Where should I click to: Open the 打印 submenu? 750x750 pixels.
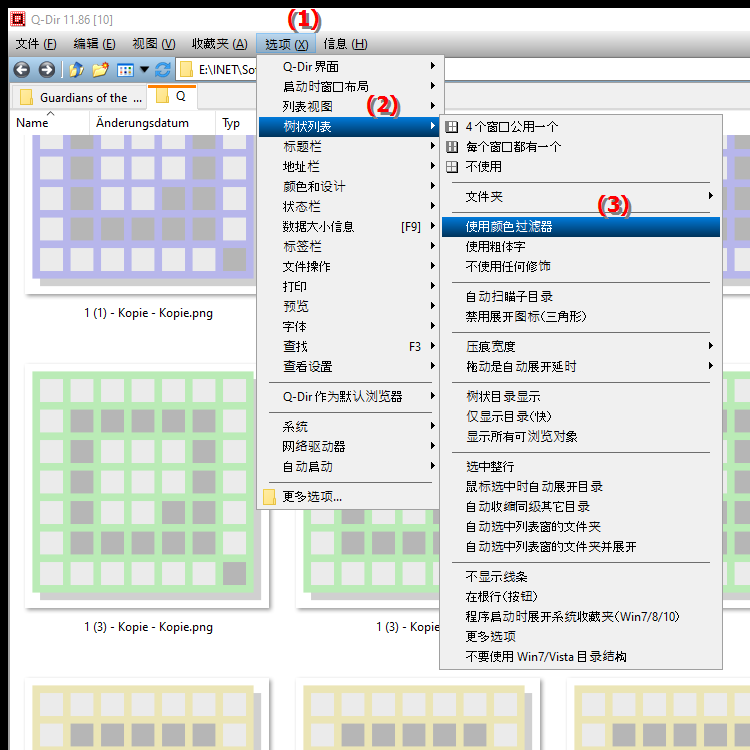pos(349,287)
